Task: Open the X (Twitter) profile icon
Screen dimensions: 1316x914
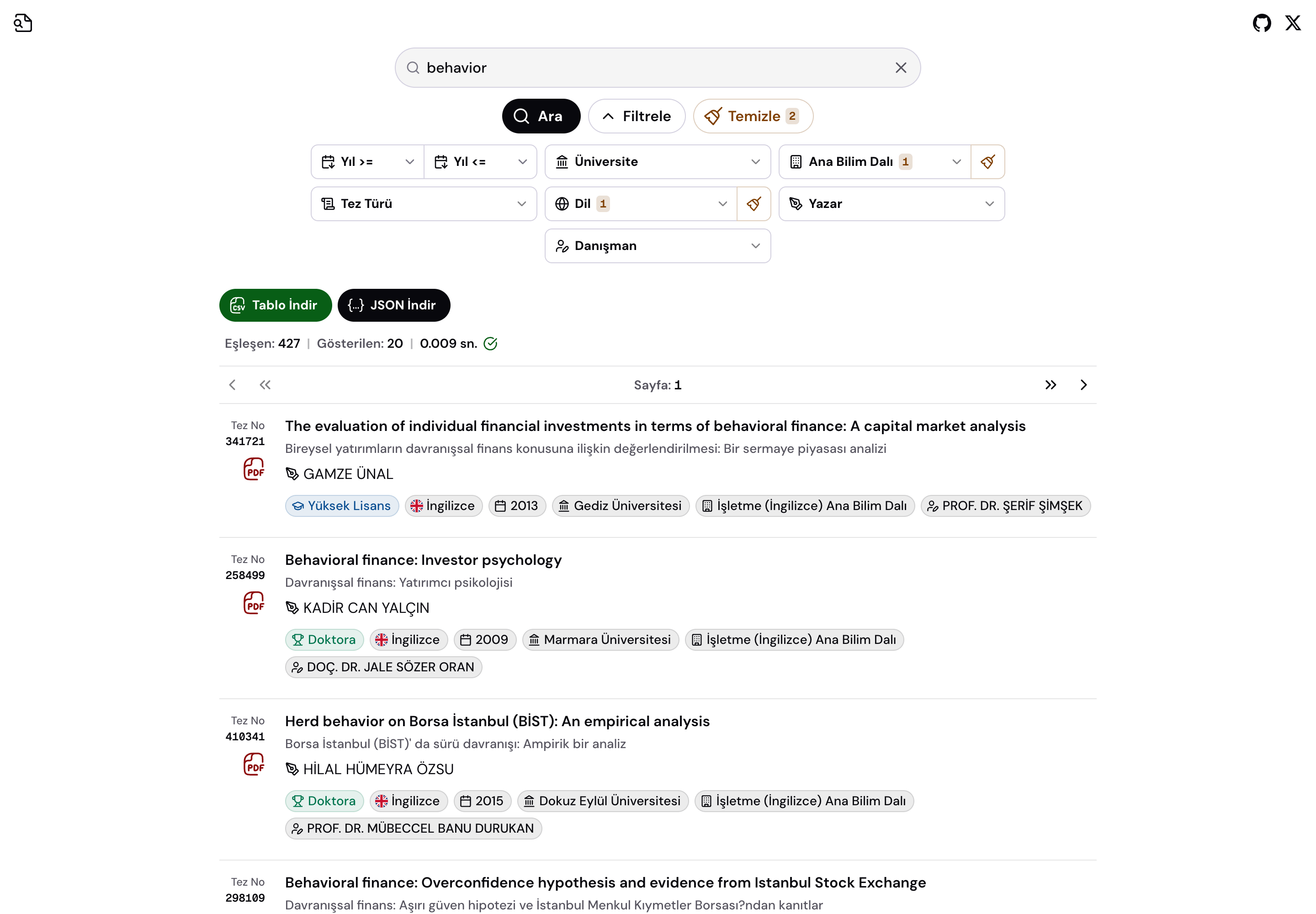Action: coord(1293,23)
